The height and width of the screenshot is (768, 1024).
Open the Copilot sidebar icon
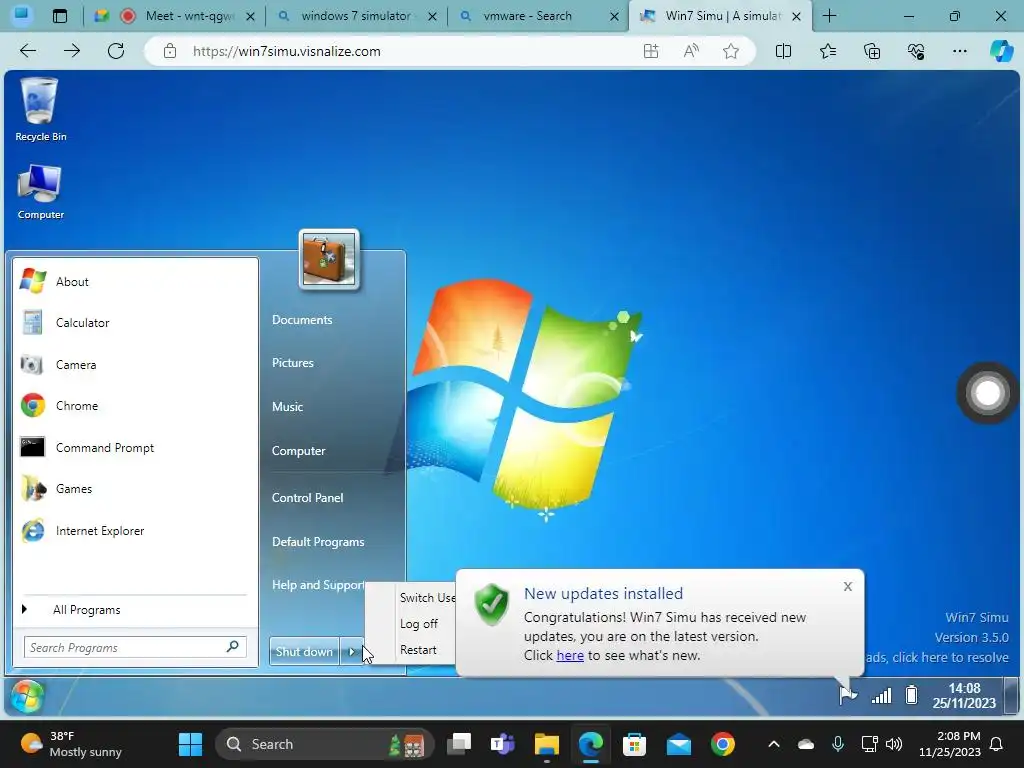click(1002, 51)
